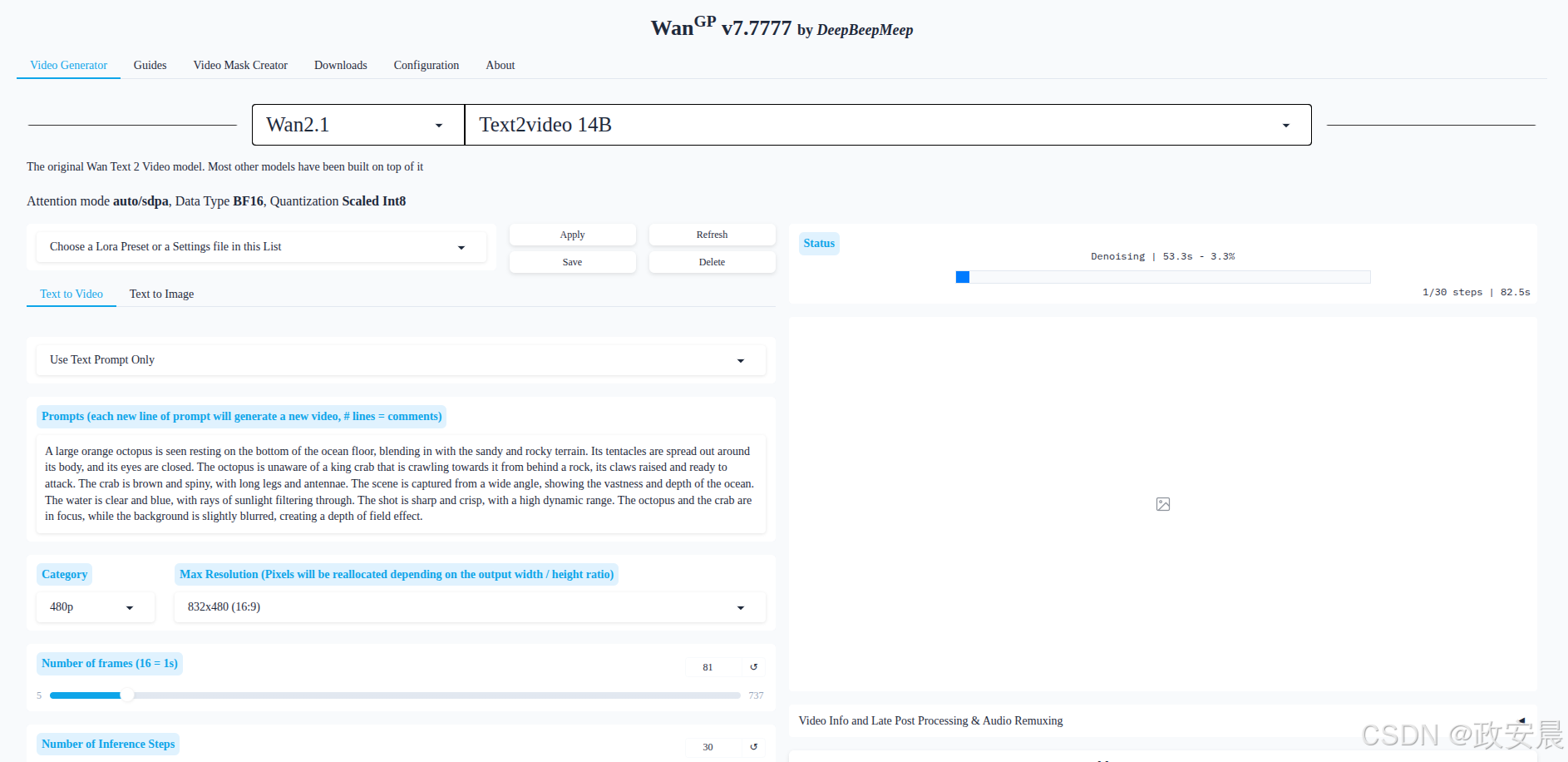Screen dimensions: 1568x762
Task: Click the Save preset button
Action: (572, 262)
